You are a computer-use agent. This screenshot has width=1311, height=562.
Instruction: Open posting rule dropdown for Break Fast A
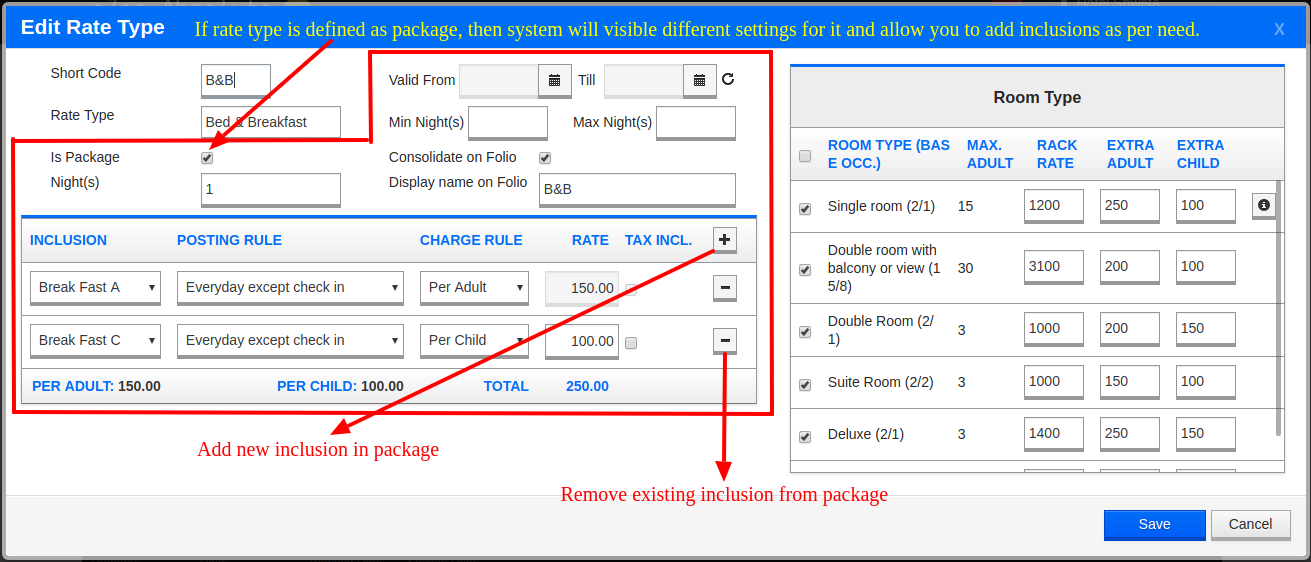click(x=290, y=288)
